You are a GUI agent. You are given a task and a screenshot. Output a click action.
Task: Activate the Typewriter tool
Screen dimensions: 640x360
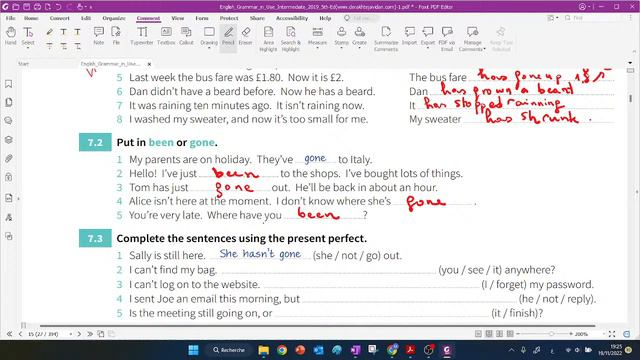tap(142, 36)
